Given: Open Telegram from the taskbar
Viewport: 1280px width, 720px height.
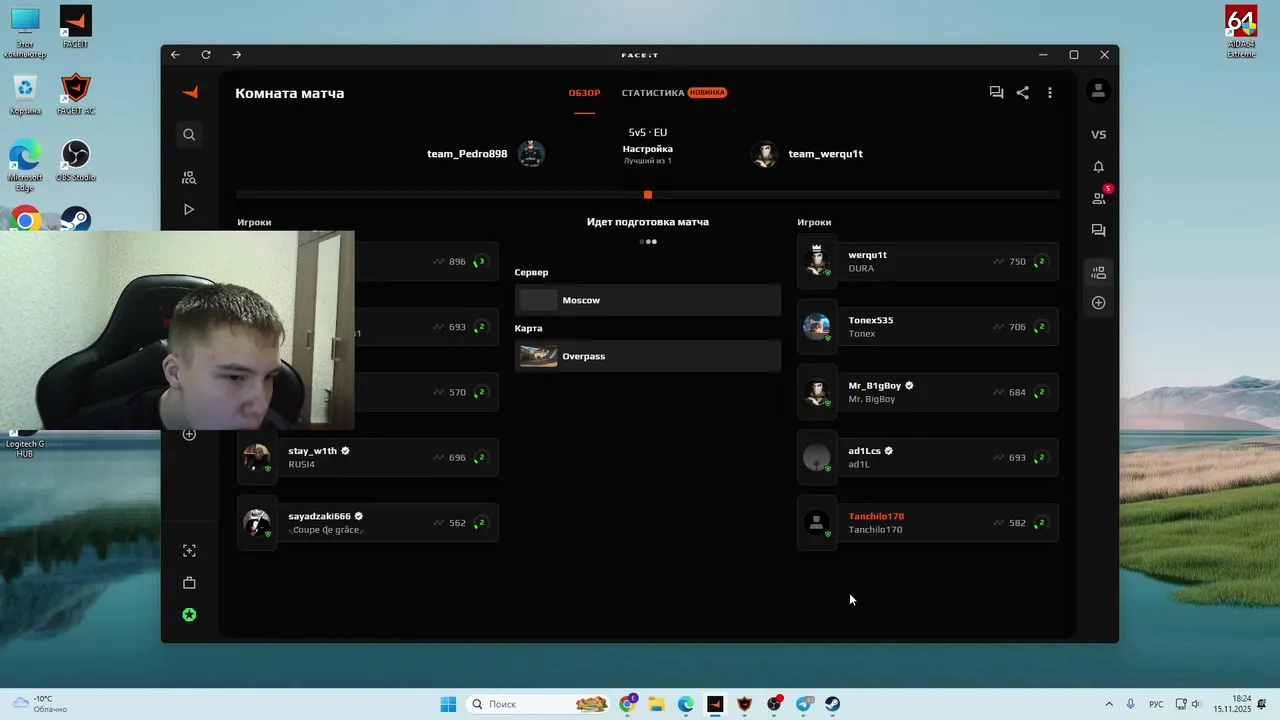Looking at the screenshot, I should [x=804, y=704].
